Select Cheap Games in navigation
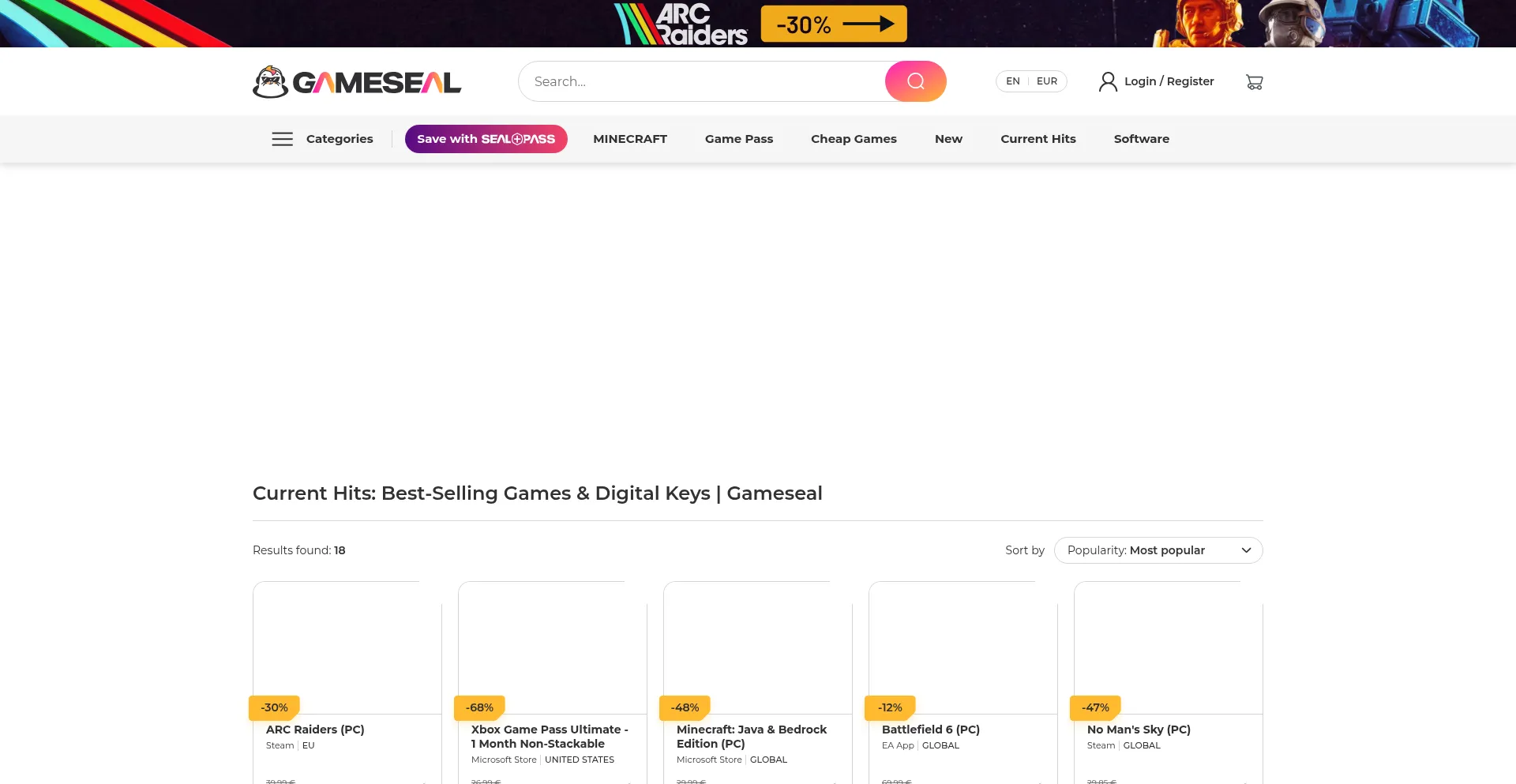This screenshot has height=784, width=1516. coord(853,139)
